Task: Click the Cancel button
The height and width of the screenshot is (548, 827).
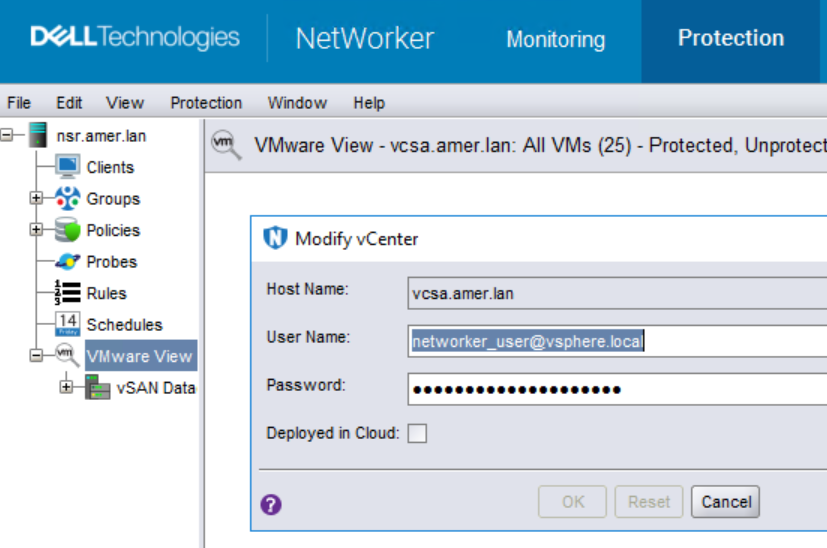Action: pos(726,502)
